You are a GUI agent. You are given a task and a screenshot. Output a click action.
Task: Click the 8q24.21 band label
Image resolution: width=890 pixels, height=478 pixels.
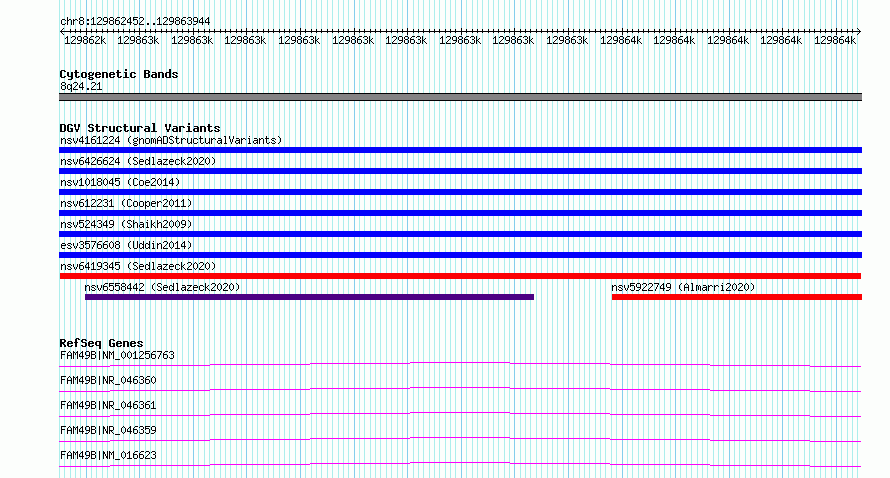[x=81, y=86]
